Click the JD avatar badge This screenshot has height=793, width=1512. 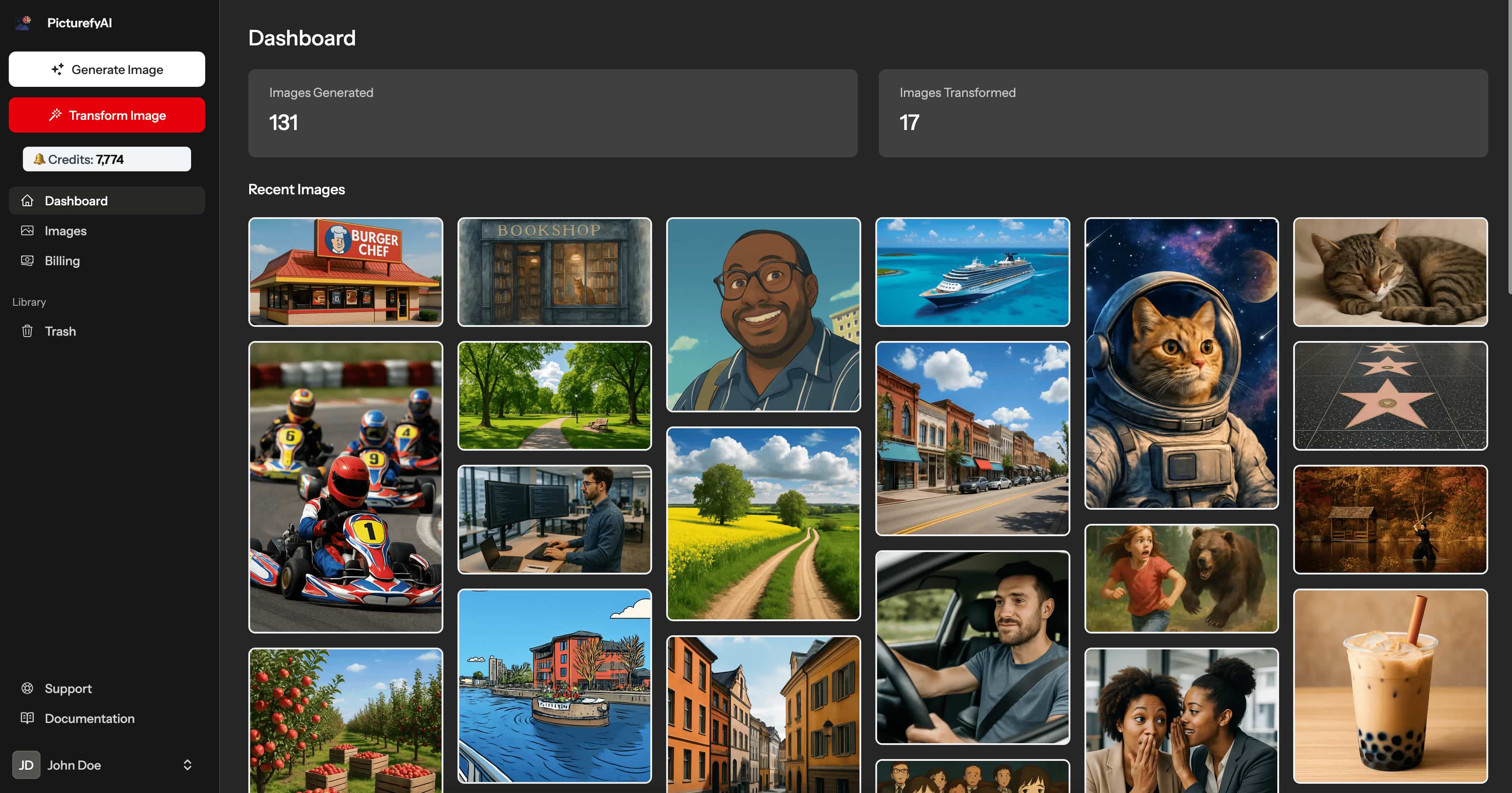coord(26,764)
